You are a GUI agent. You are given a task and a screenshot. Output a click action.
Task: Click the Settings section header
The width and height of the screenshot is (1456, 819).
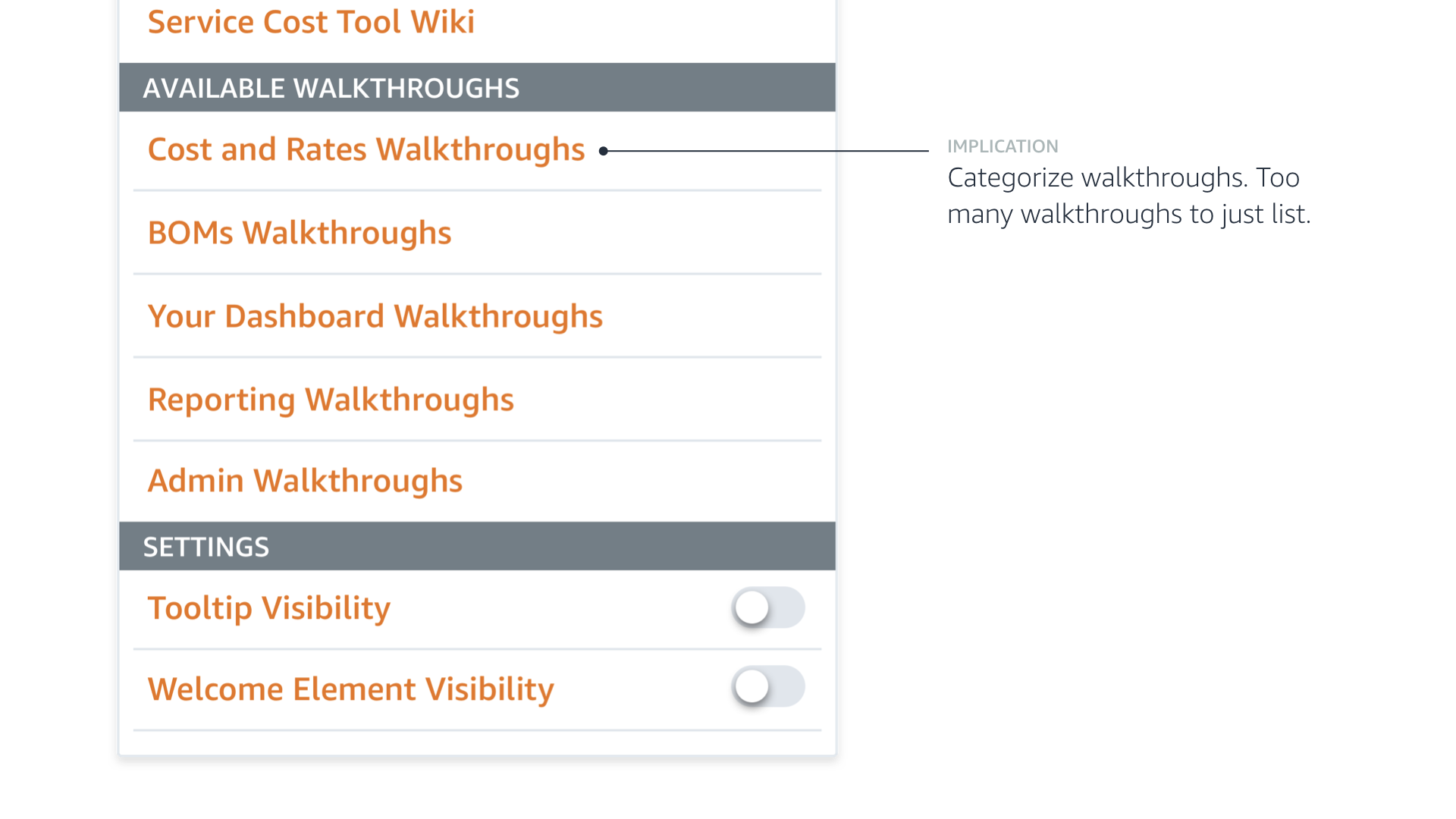pyautogui.click(x=206, y=547)
